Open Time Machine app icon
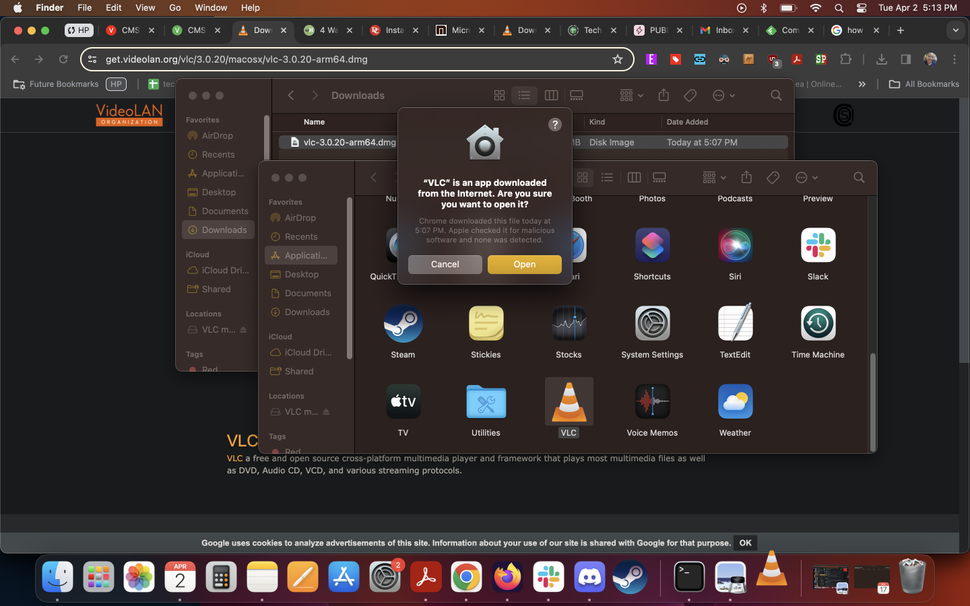The height and width of the screenshot is (606, 970). pyautogui.click(x=817, y=323)
